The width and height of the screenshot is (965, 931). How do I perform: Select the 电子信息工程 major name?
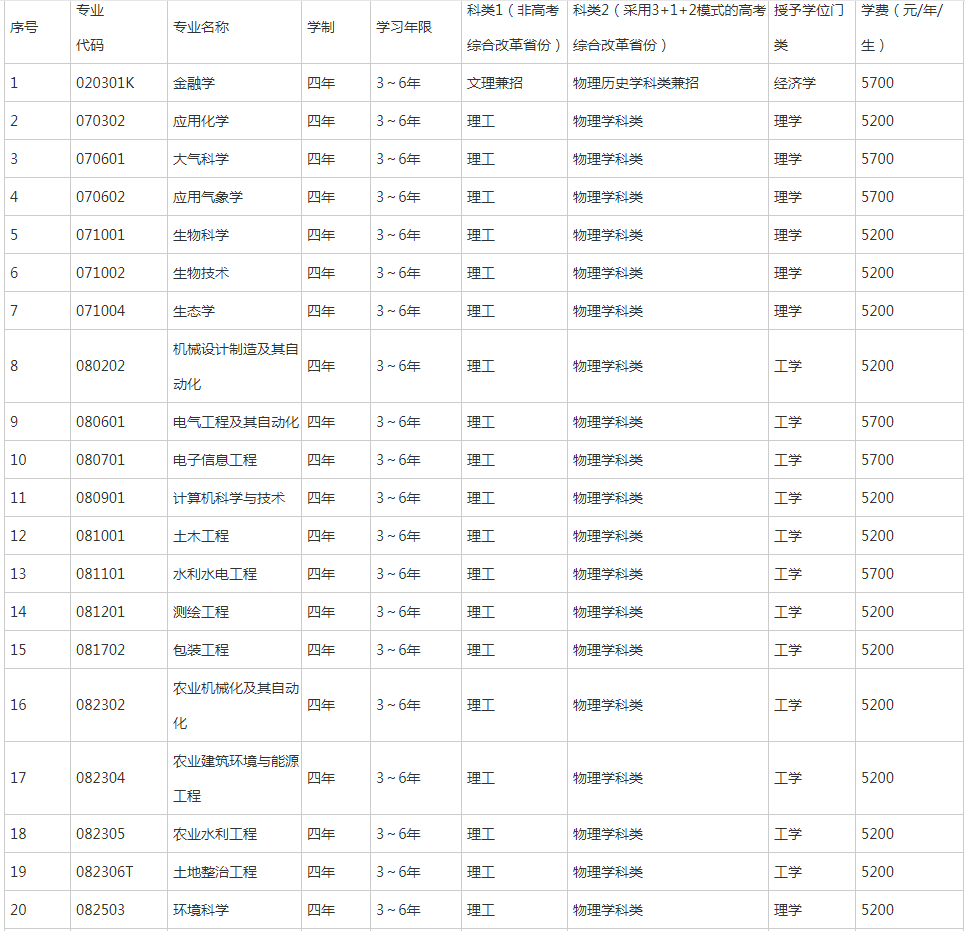pos(215,460)
